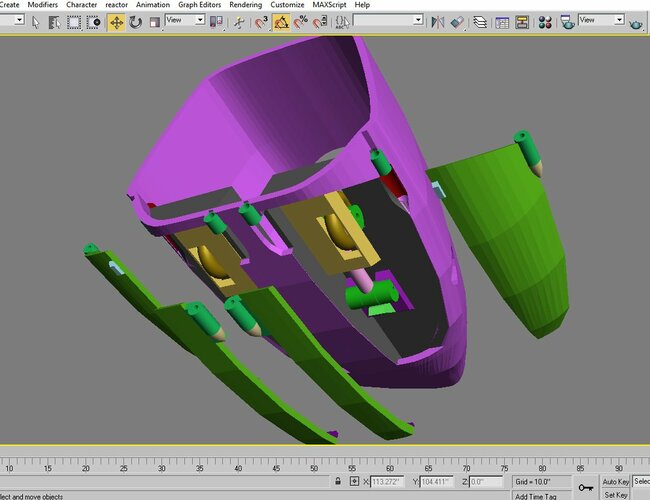Open Render Scene dialog teapot icon
Viewport: 650px width, 500px height.
pos(567,22)
